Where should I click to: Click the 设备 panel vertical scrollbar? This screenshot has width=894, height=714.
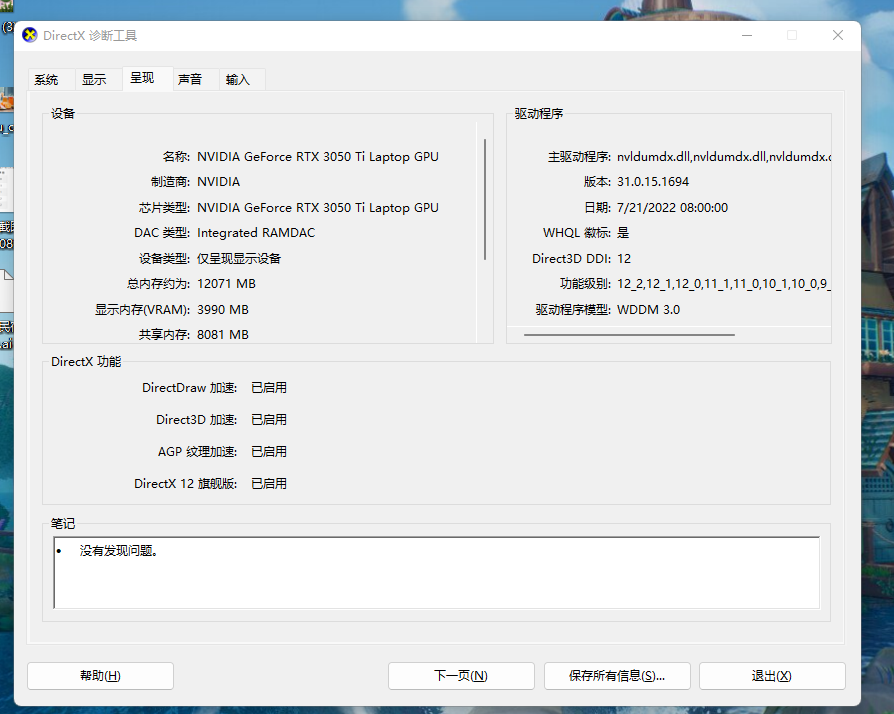(x=485, y=200)
